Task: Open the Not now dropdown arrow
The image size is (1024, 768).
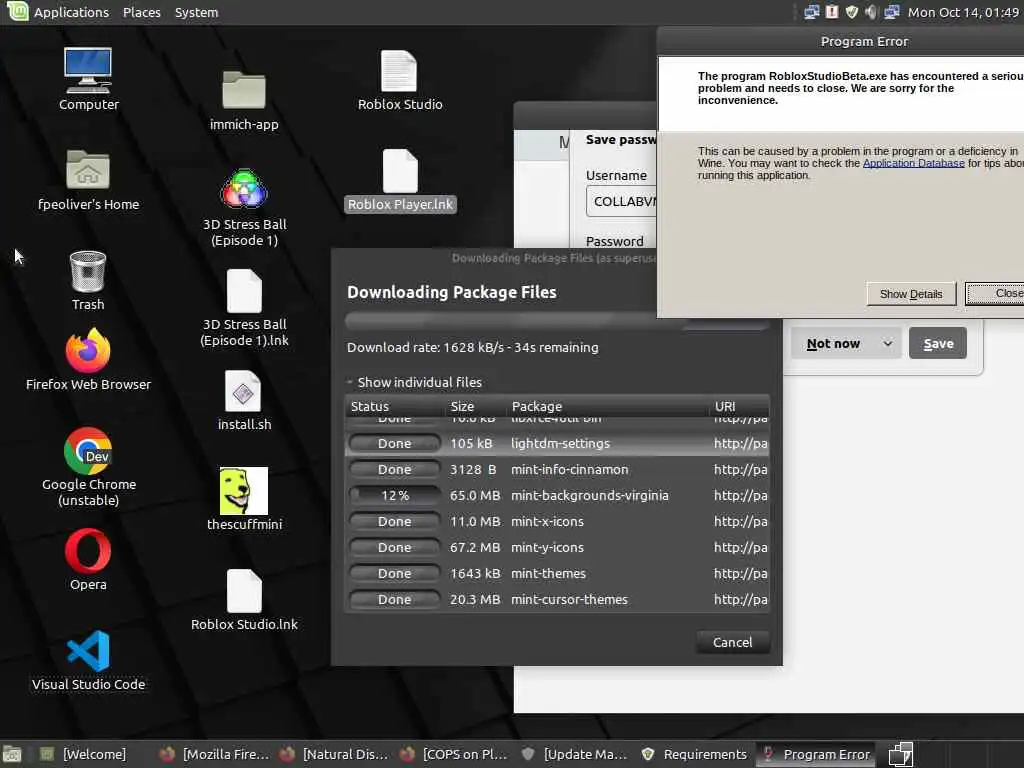Action: point(888,344)
